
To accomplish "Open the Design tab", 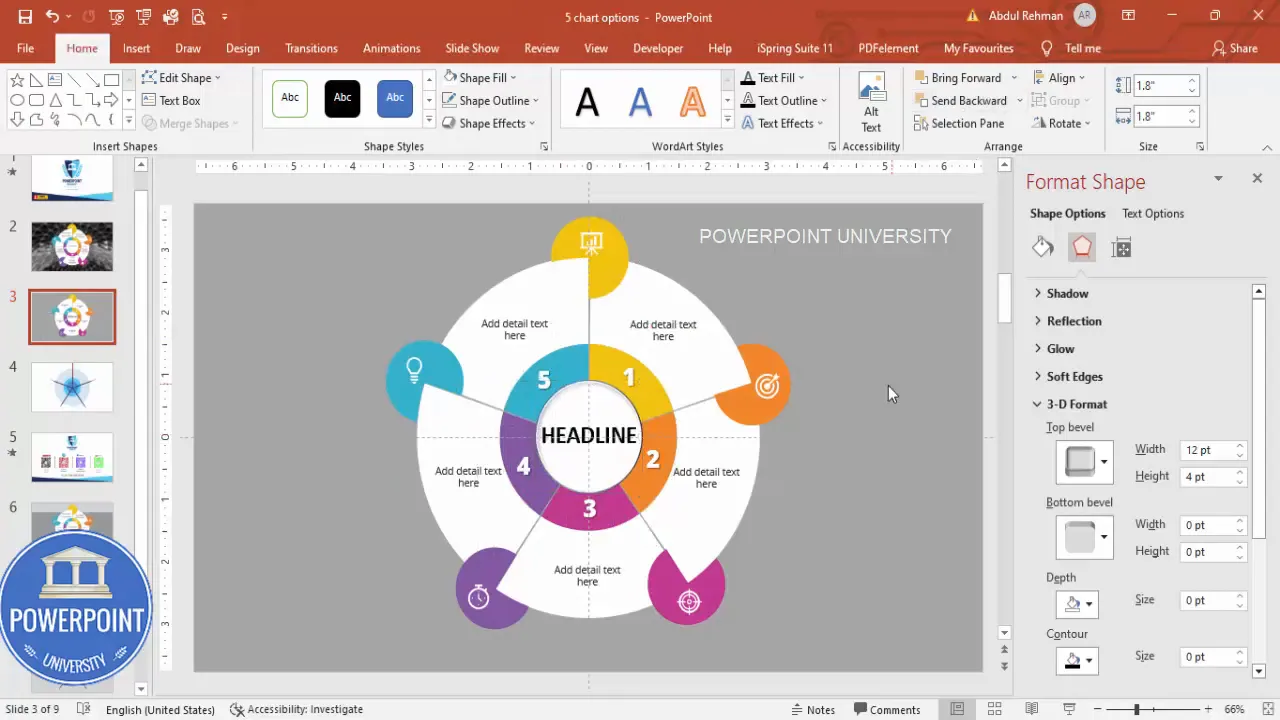I will tap(242, 48).
